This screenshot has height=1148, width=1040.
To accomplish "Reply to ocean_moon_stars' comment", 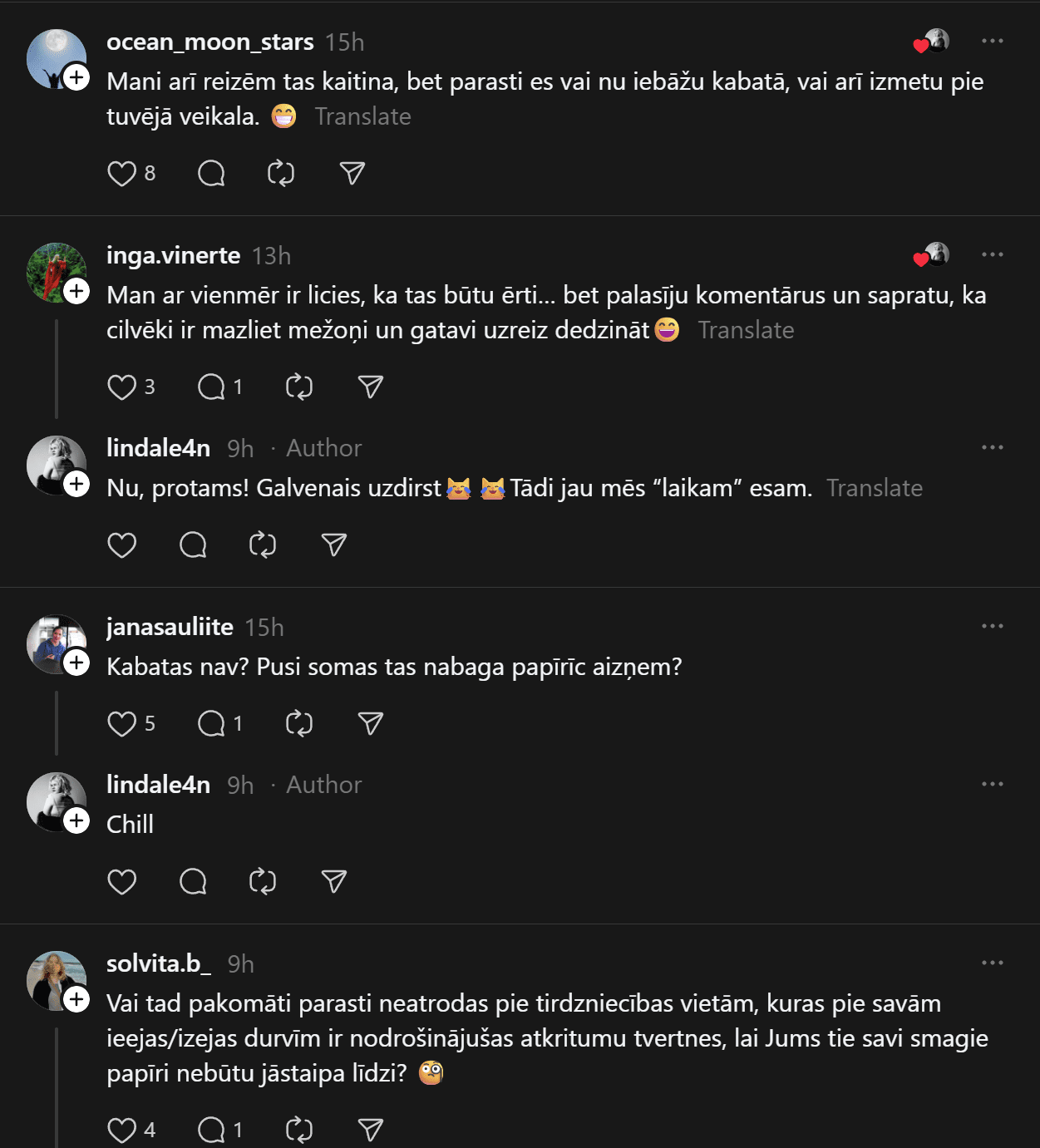I will click(x=211, y=173).
